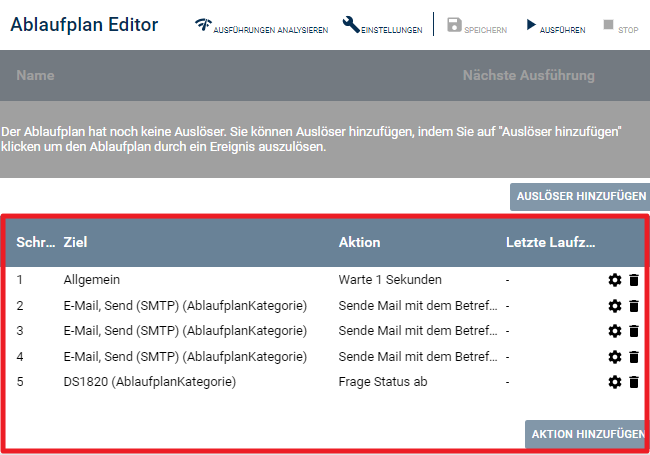Run the plan with Ausführen
Image resolution: width=650 pixels, height=455 pixels.
pyautogui.click(x=555, y=26)
